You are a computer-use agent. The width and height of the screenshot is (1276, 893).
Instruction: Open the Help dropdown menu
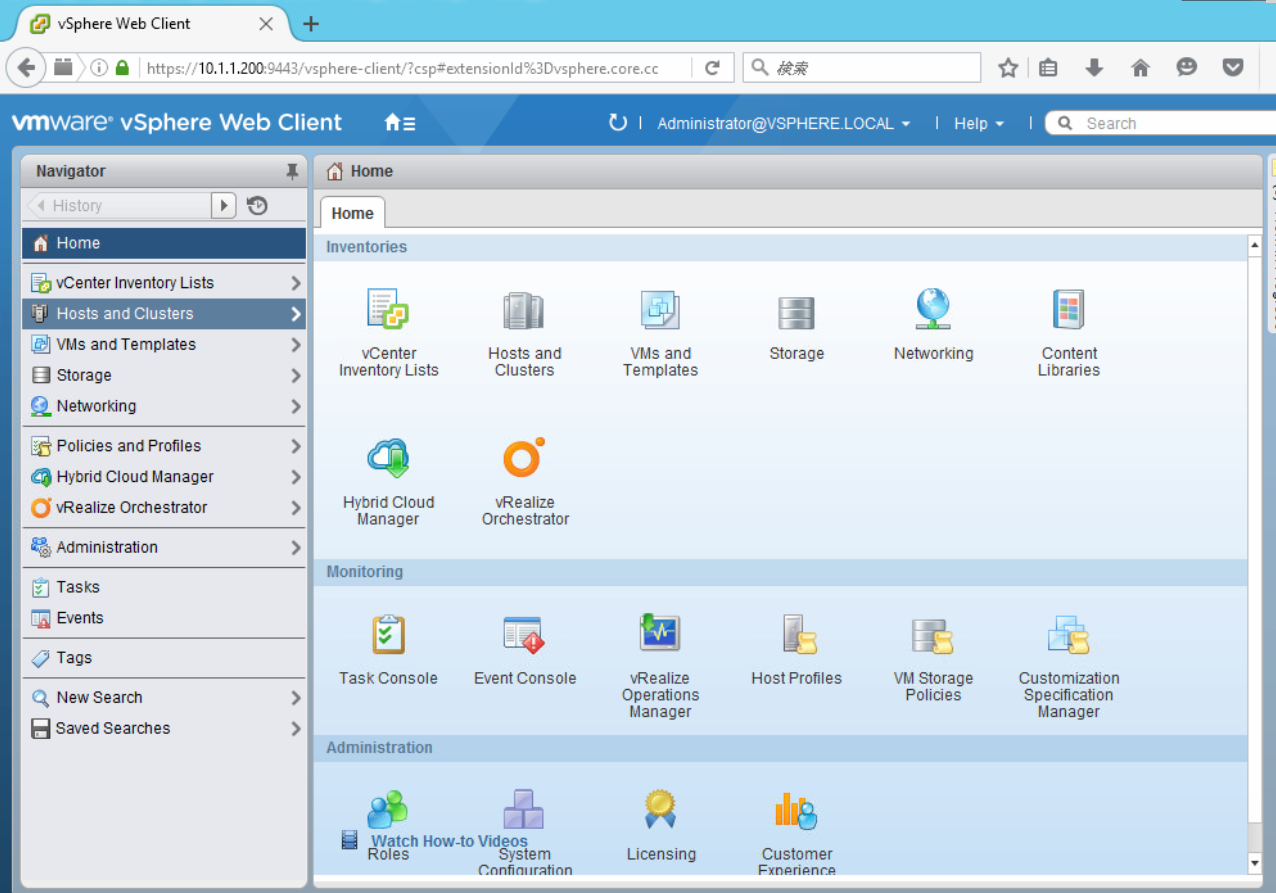[978, 123]
